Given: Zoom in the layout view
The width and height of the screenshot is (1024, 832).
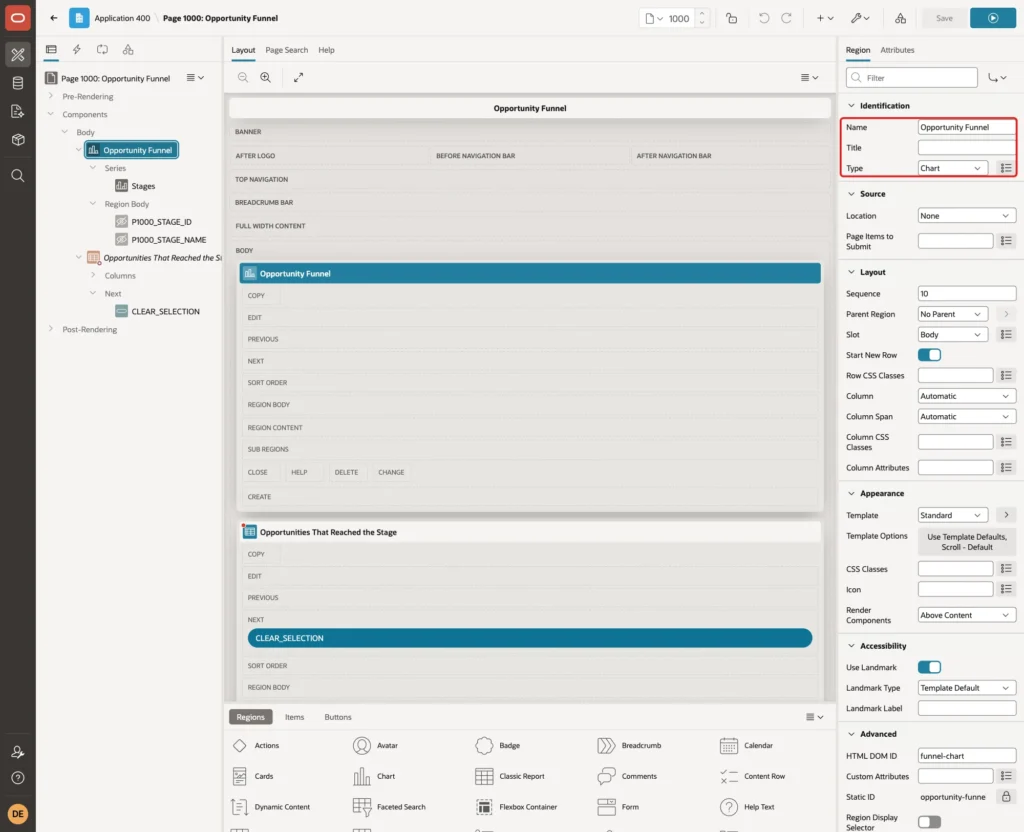Looking at the screenshot, I should (266, 78).
